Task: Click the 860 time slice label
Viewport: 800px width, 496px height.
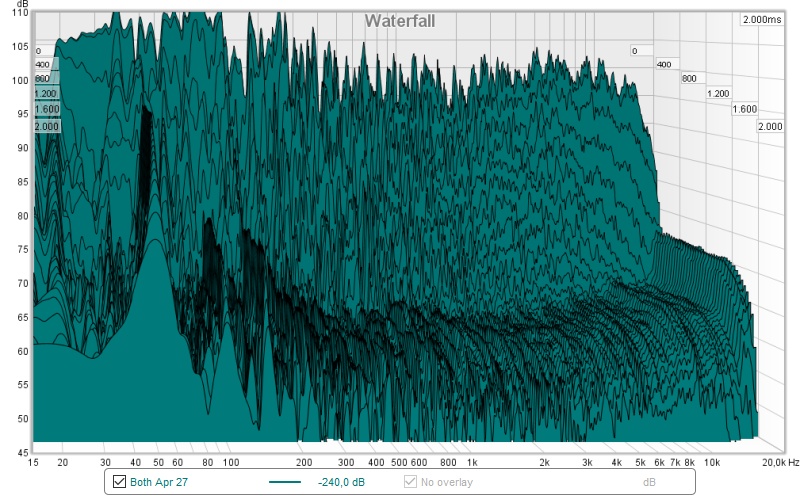Action: [x=42, y=78]
